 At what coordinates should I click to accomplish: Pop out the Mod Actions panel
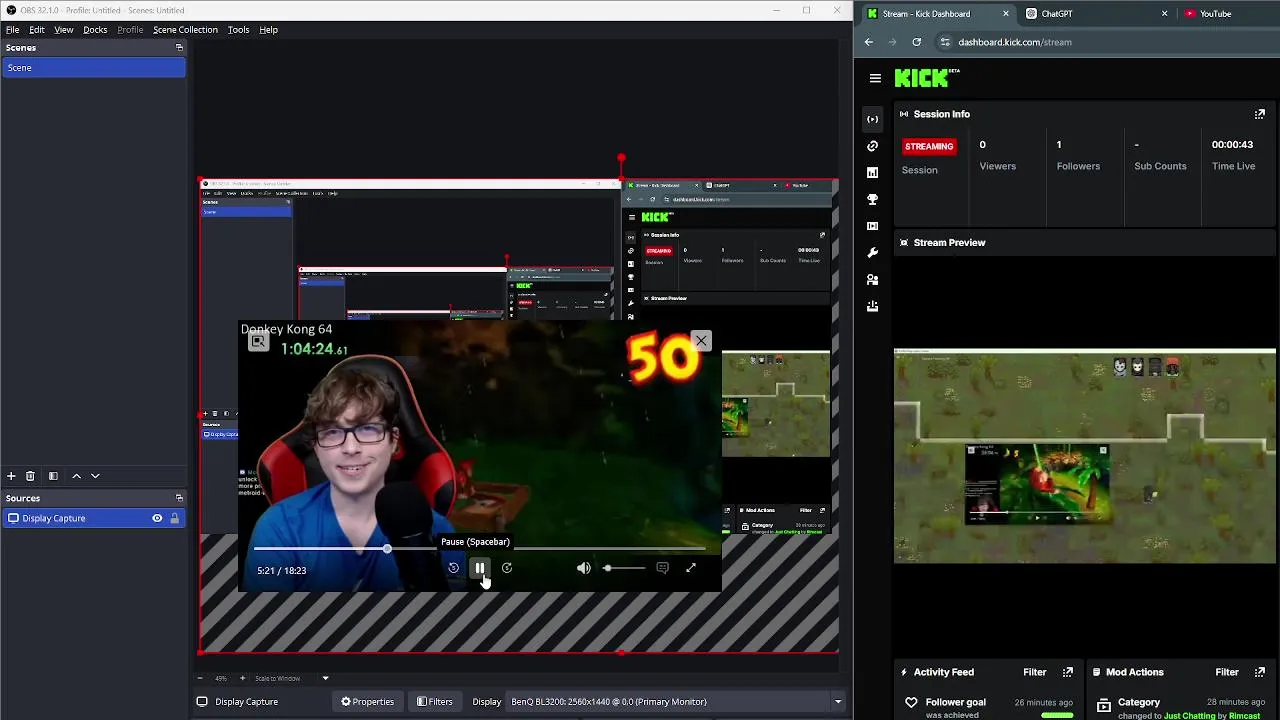1259,672
